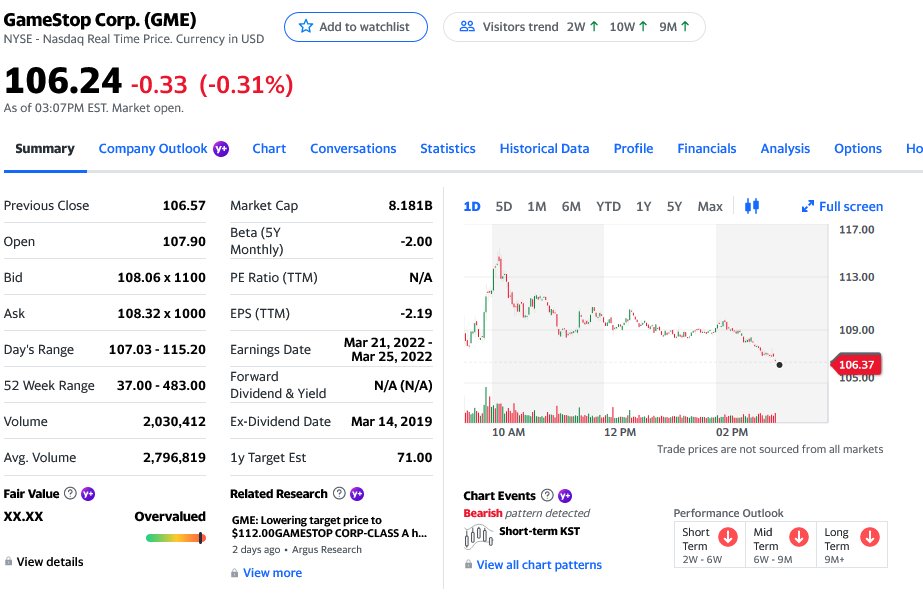Click the Bid value 108.06 x 1100
The width and height of the screenshot is (923, 593).
click(x=161, y=277)
